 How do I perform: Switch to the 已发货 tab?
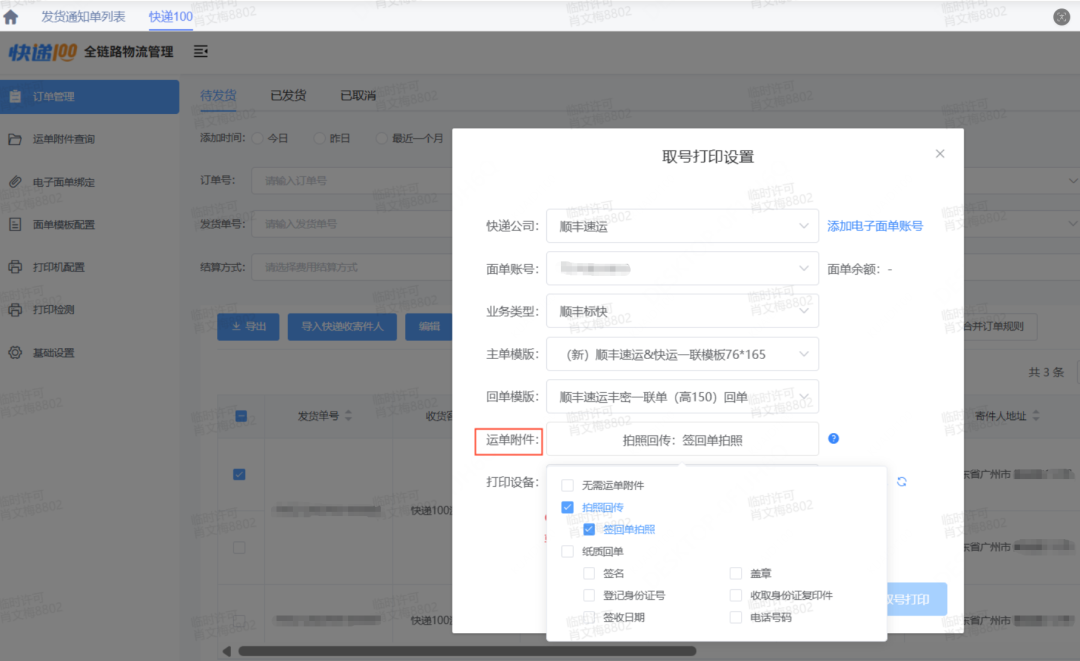(x=288, y=96)
